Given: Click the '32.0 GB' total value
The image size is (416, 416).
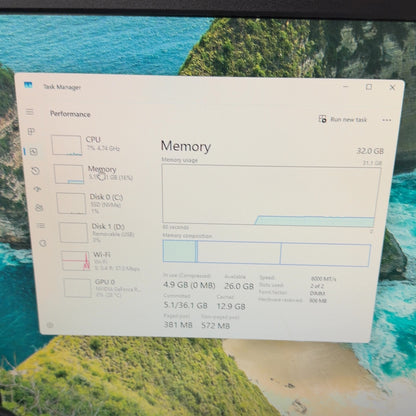Looking at the screenshot, I should [370, 151].
